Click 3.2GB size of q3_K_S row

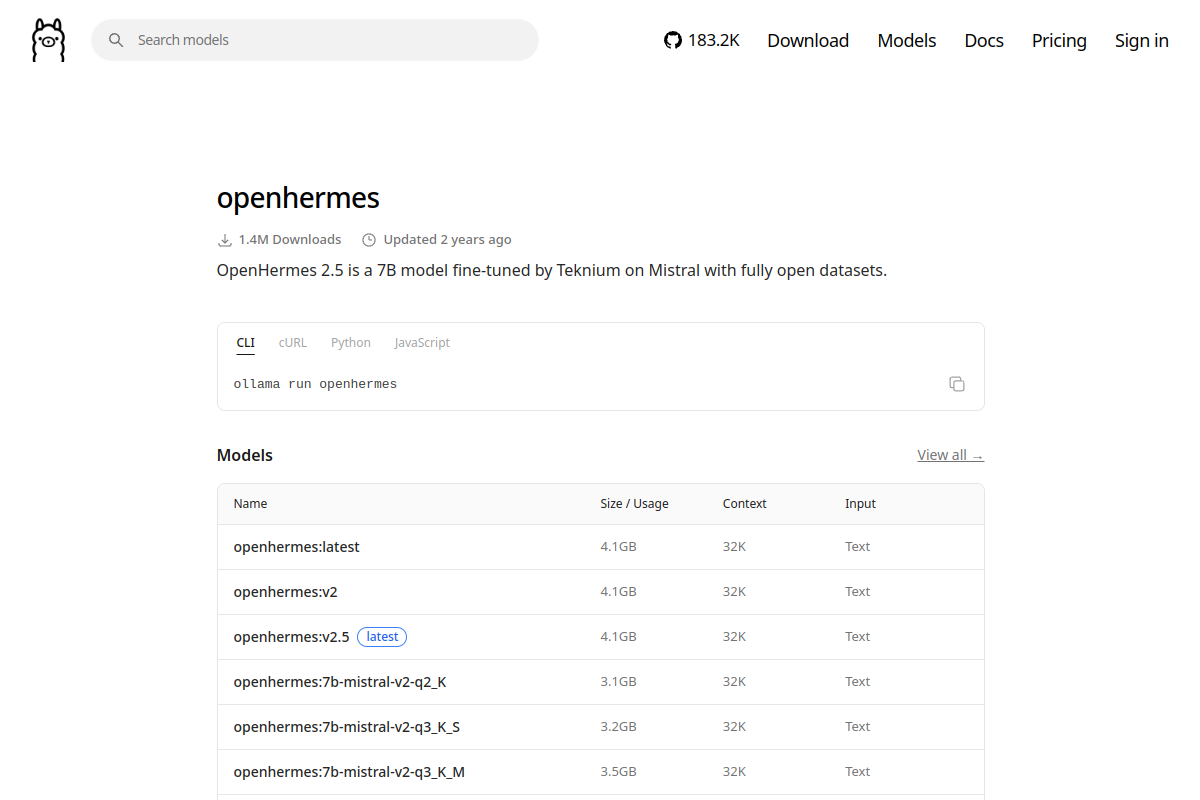click(x=618, y=727)
